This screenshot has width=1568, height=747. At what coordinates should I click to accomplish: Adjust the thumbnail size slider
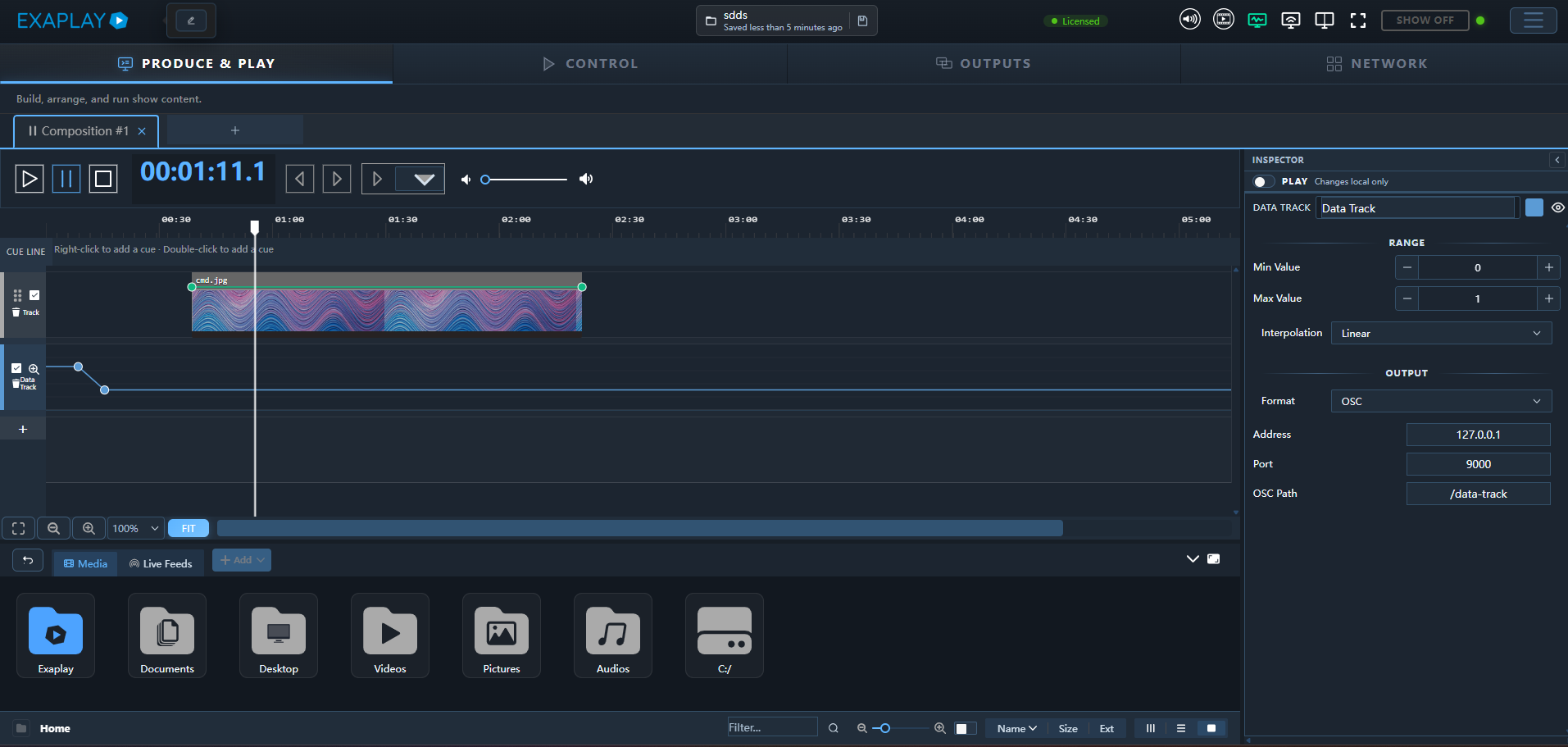coord(885,728)
